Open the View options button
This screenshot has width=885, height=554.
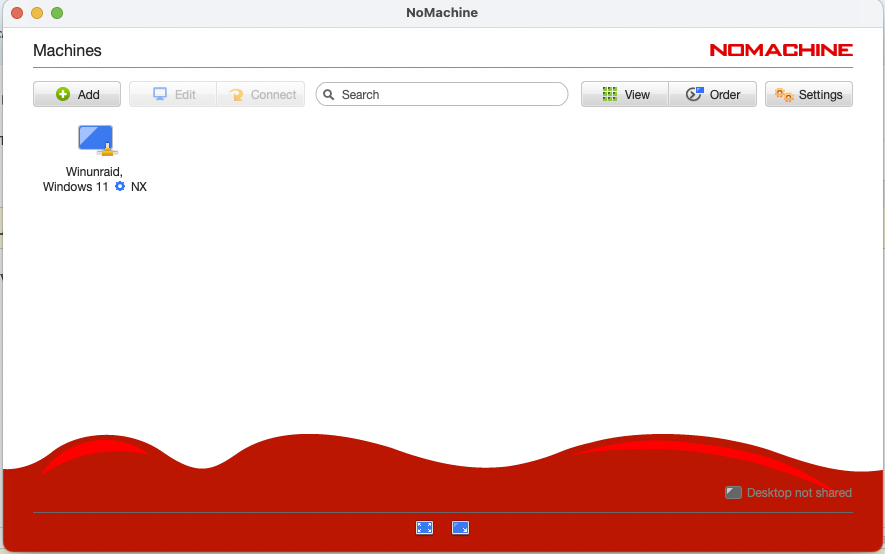click(625, 94)
